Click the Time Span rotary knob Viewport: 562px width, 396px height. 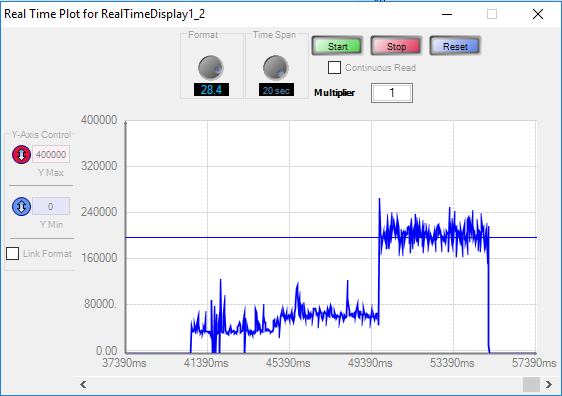(x=276, y=68)
